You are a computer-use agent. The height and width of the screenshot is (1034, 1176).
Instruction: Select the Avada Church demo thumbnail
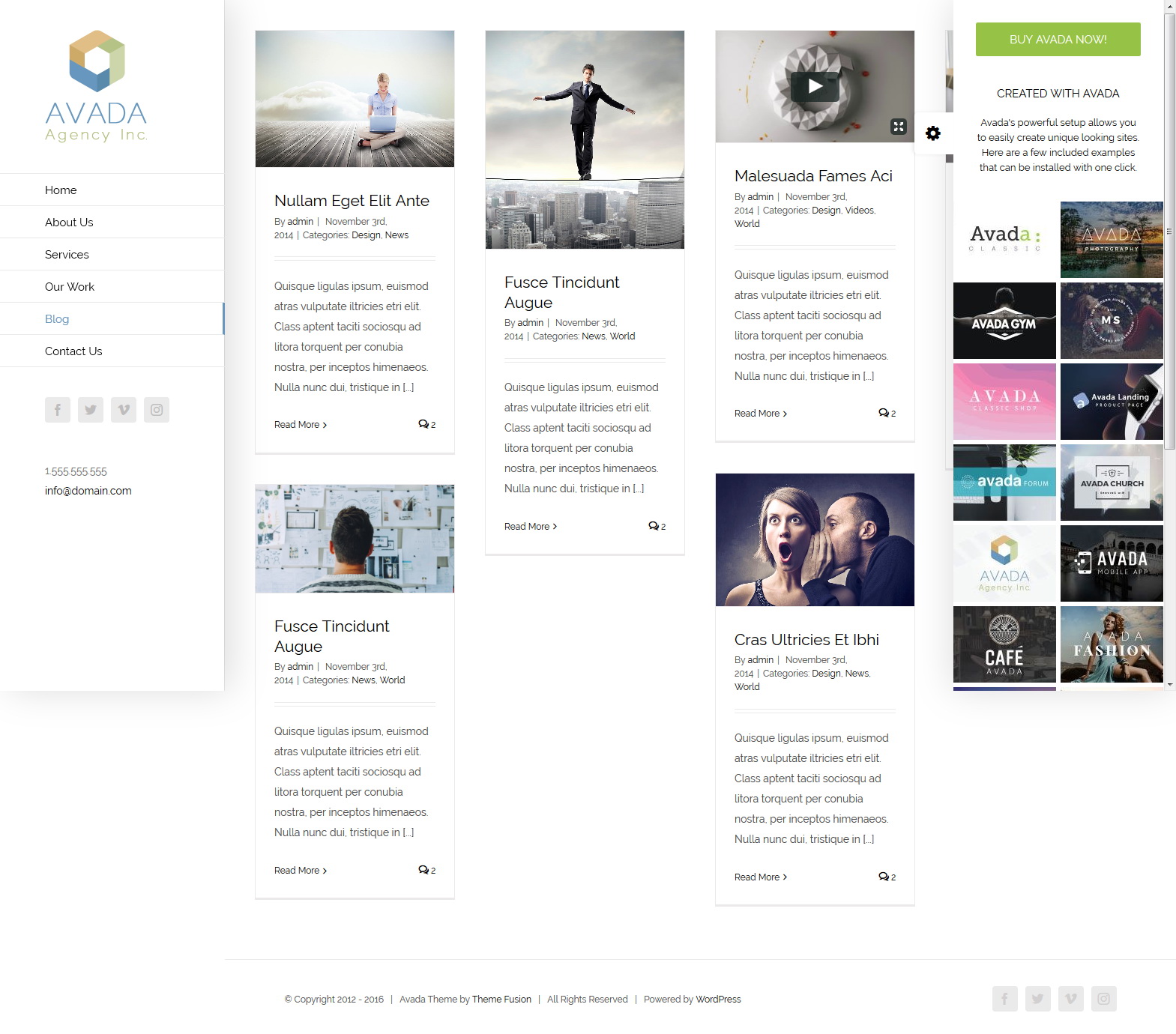(1112, 483)
